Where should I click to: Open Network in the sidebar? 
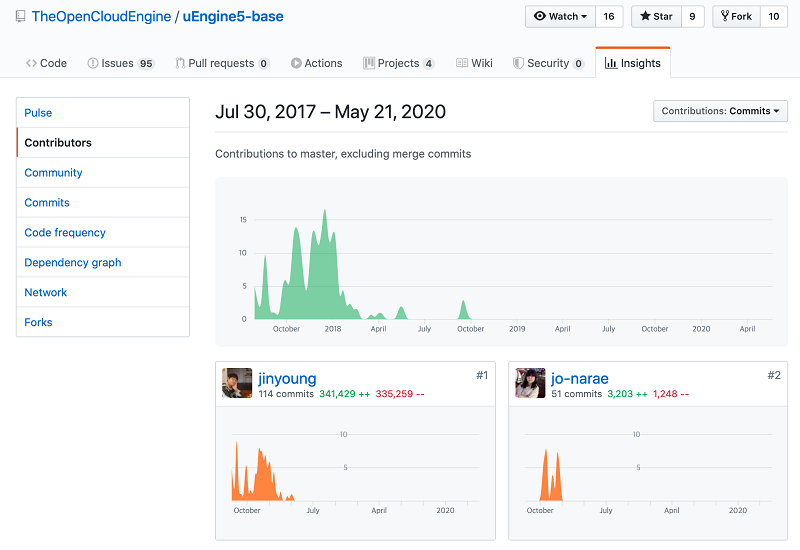103,292
